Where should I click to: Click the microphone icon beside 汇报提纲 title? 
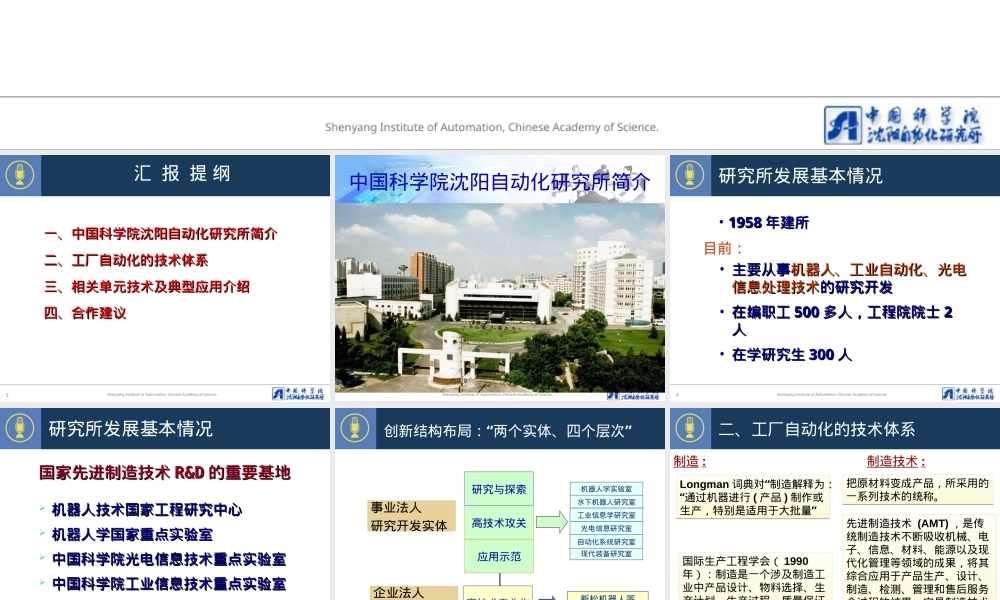coord(20,175)
